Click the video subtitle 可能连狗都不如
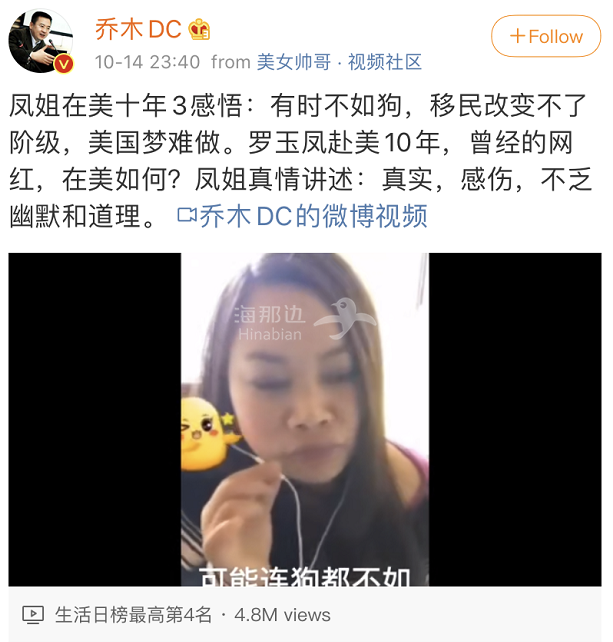The width and height of the screenshot is (613, 642). click(x=305, y=576)
